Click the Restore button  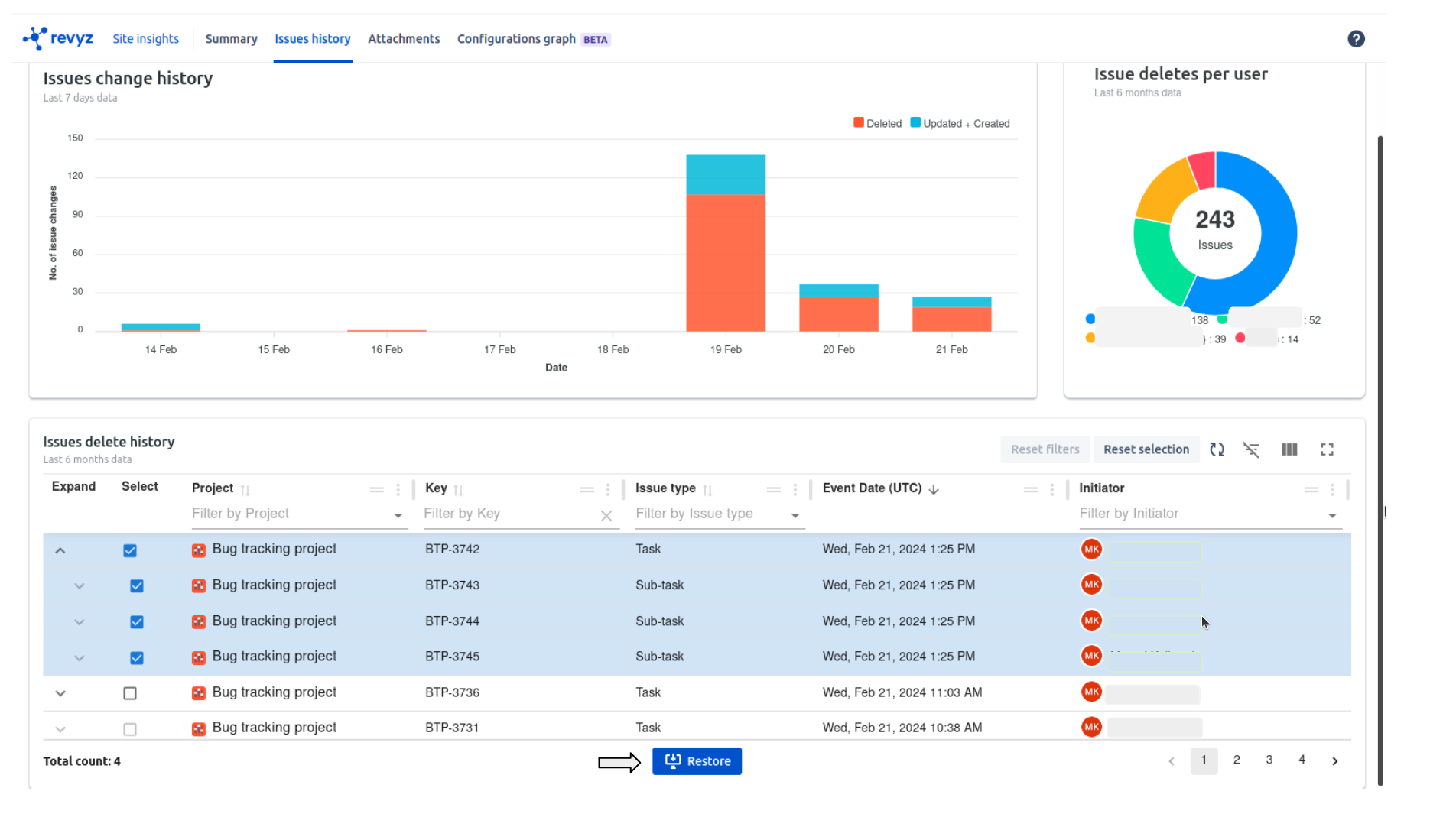coord(696,761)
